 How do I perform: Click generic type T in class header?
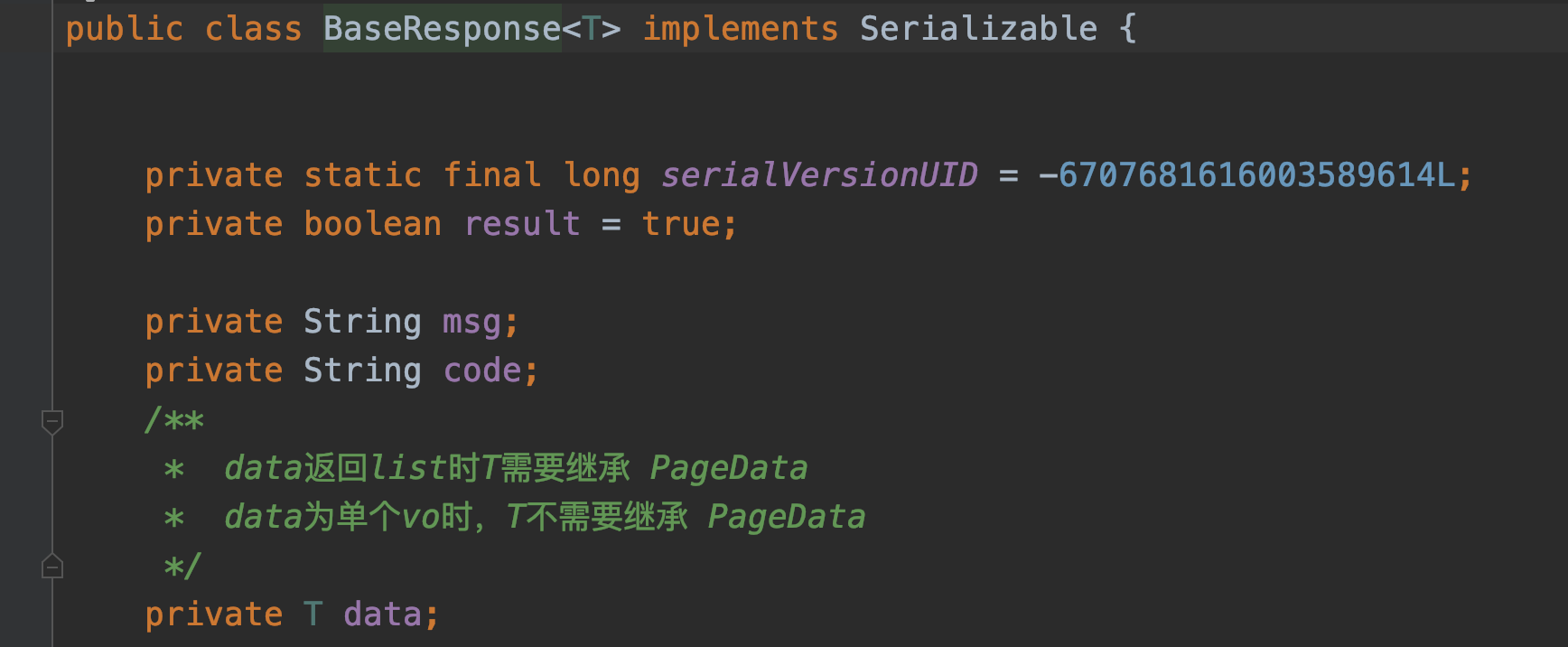[592, 29]
